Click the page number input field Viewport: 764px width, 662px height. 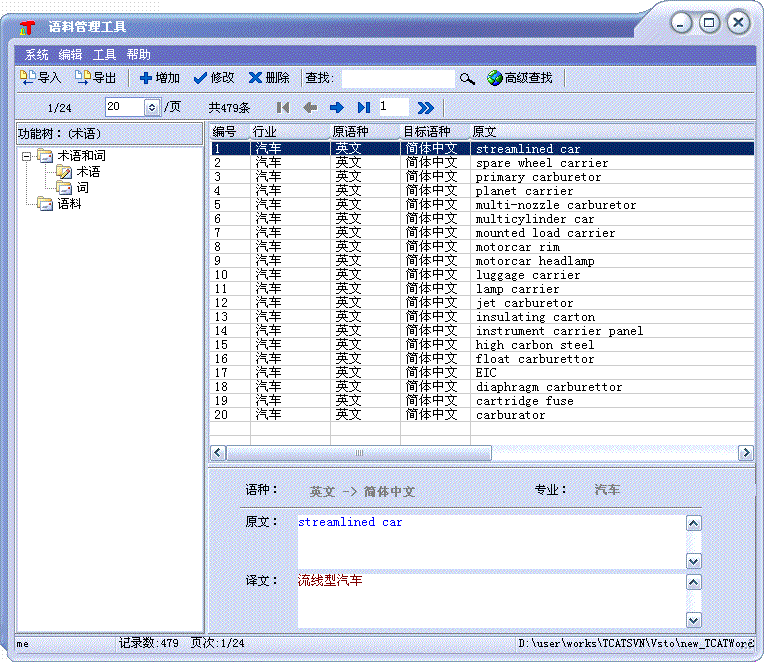pos(393,107)
